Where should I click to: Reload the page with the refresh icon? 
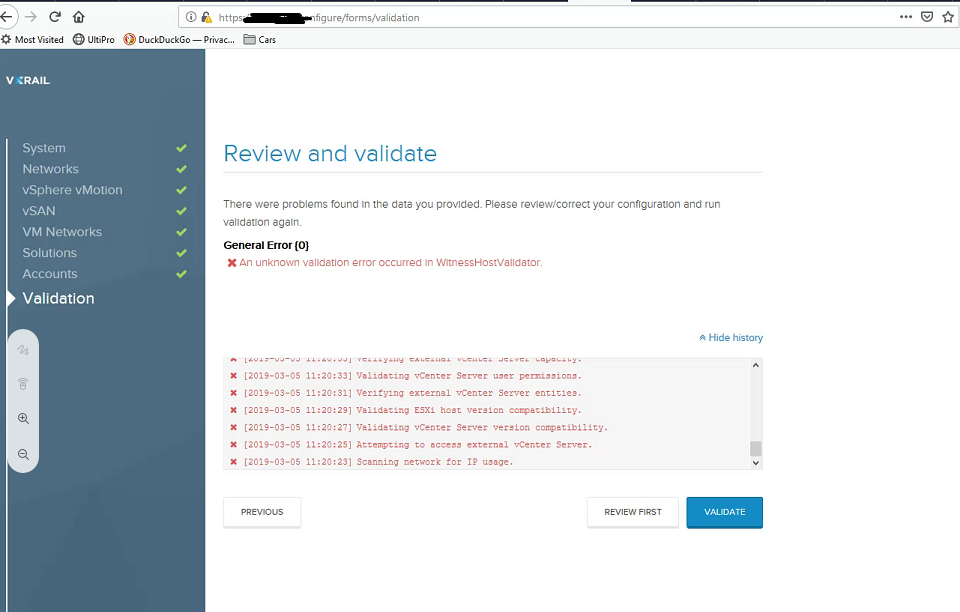click(55, 17)
